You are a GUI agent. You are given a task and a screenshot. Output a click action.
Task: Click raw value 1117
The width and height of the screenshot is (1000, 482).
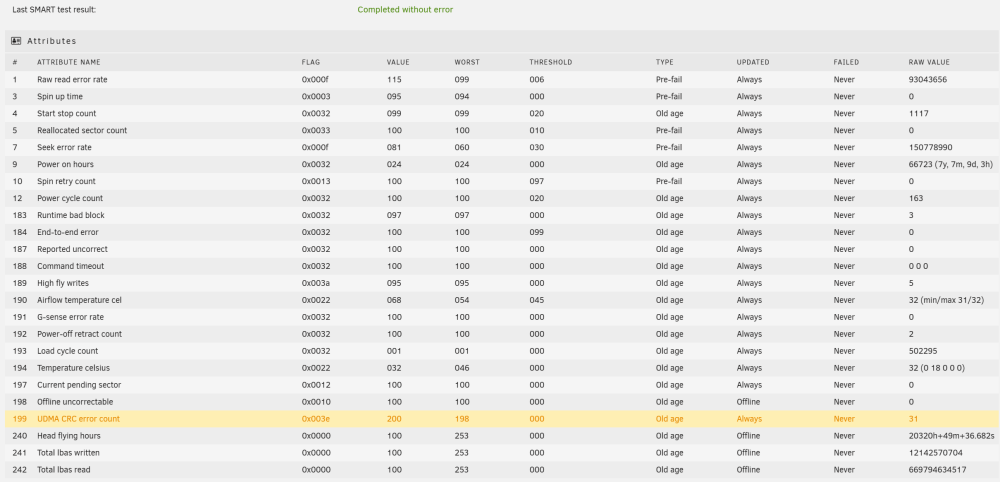tap(918, 113)
